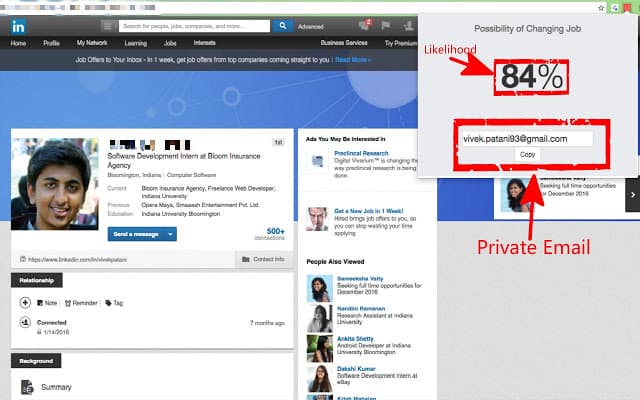Click Ankita Shetty's photo thumbnail
Image resolution: width=640 pixels, height=400 pixels.
320,349
